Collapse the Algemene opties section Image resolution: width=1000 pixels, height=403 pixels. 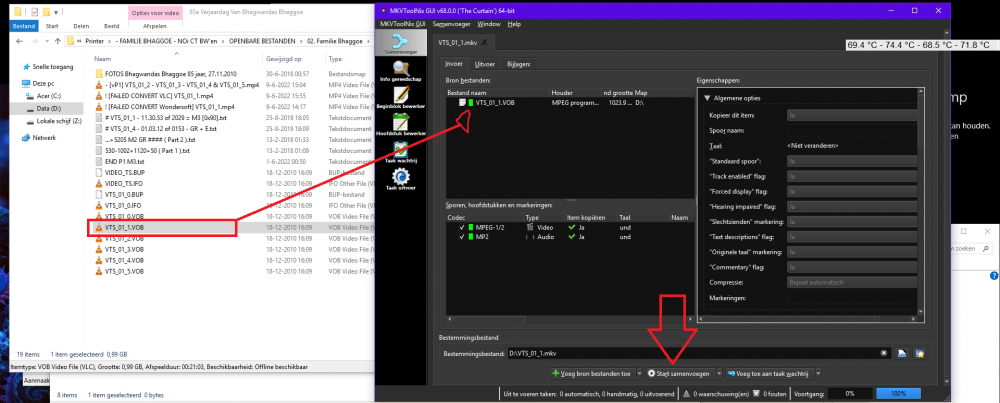click(707, 98)
